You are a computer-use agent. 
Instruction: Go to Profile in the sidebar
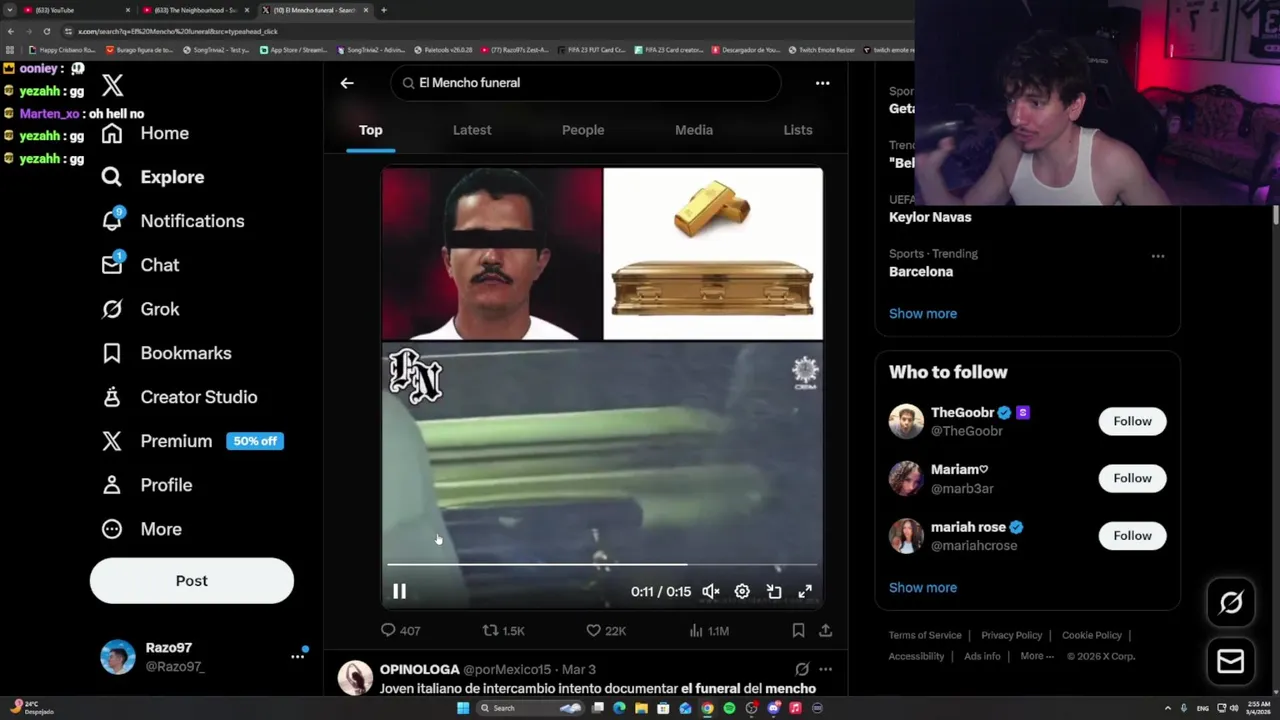coord(146,485)
